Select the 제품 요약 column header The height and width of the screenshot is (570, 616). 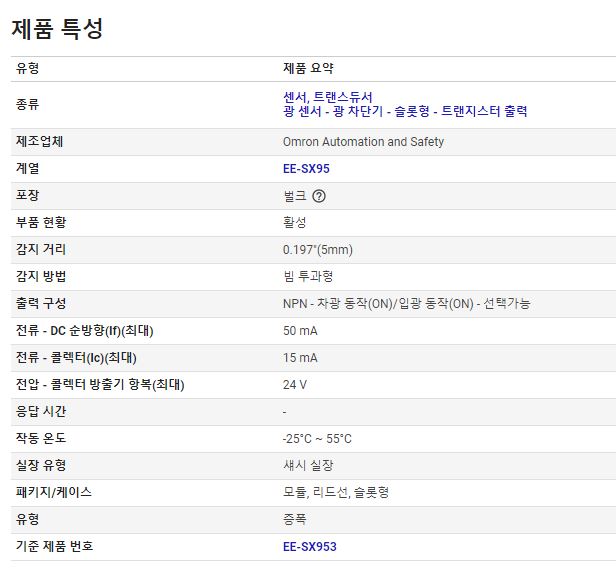(x=308, y=68)
